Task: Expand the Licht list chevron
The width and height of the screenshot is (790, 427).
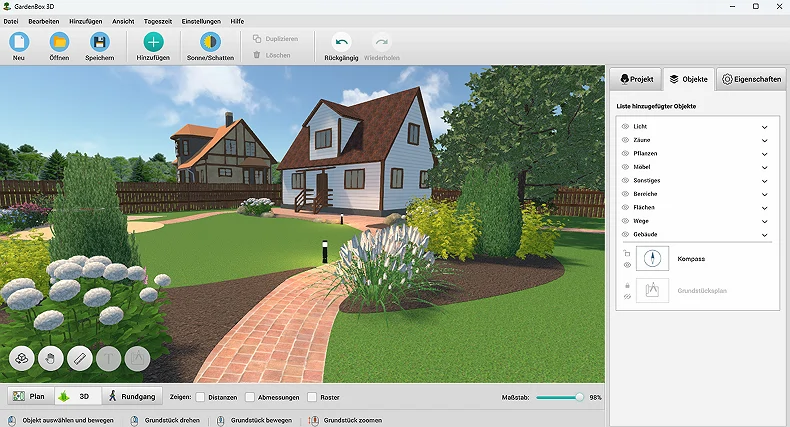Action: click(x=764, y=127)
